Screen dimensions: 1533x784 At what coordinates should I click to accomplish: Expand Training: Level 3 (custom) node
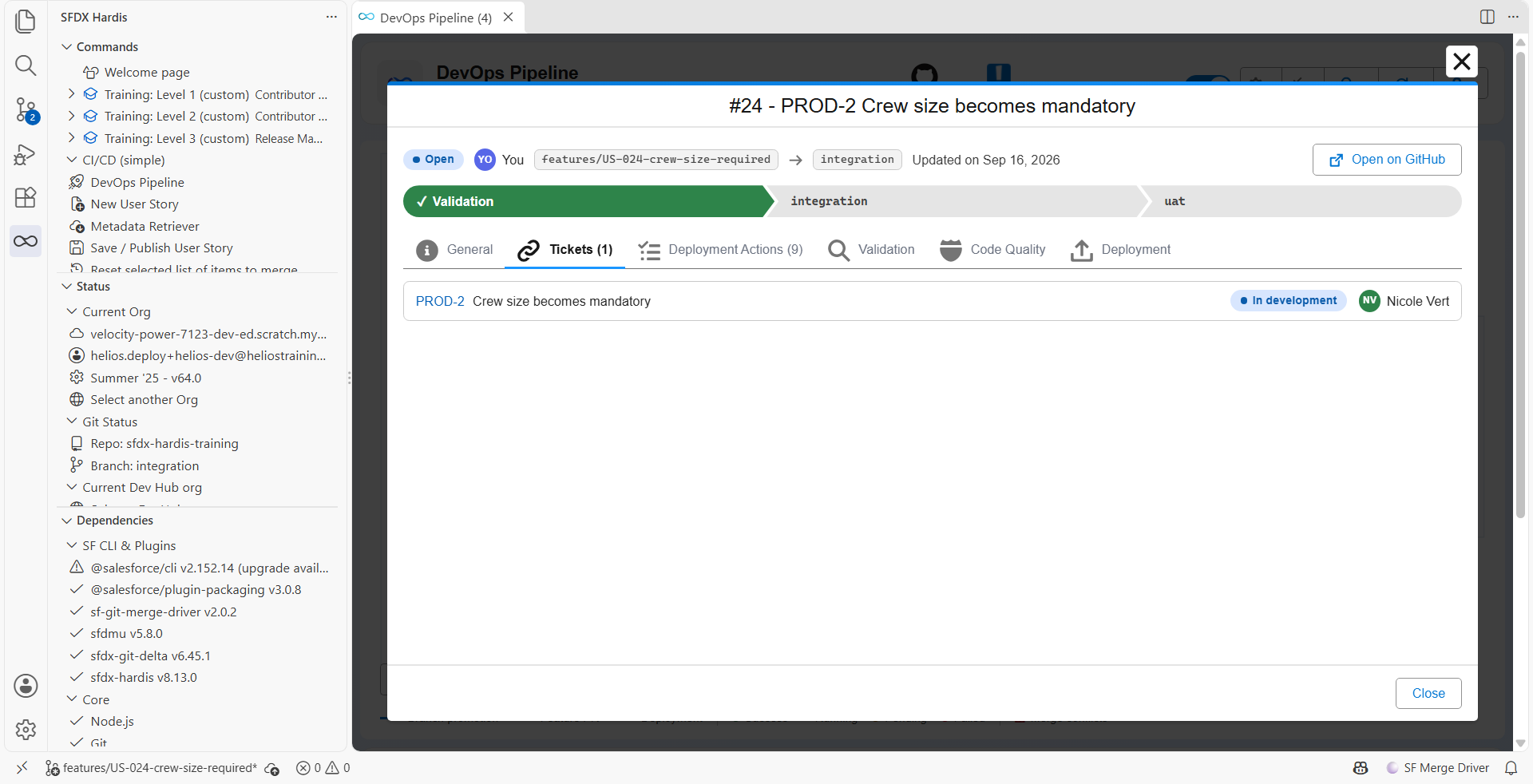pos(72,138)
